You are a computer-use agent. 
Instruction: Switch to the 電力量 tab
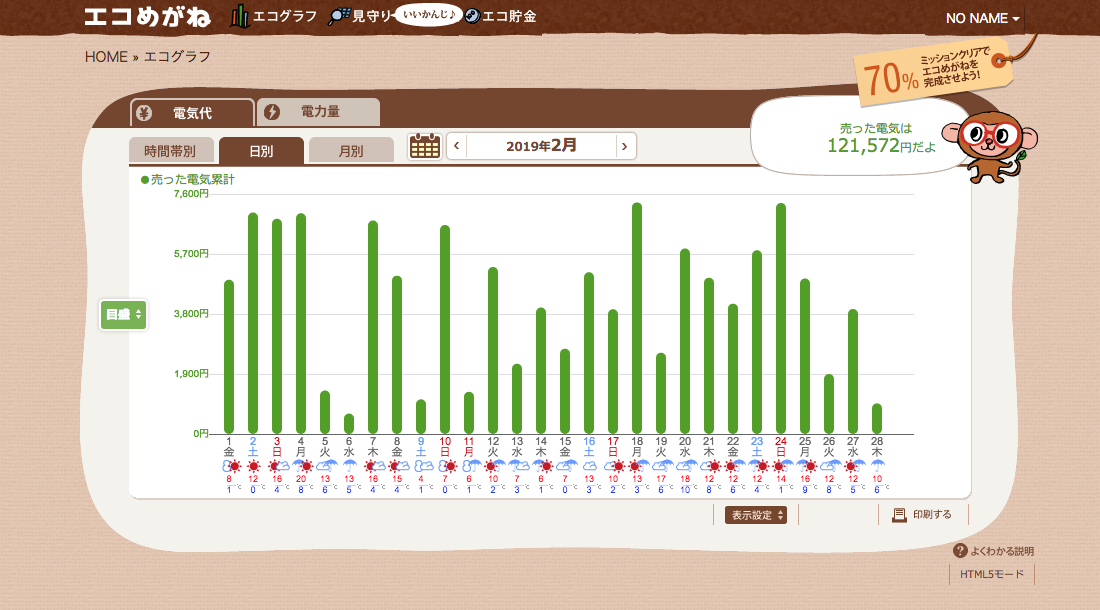coord(318,112)
